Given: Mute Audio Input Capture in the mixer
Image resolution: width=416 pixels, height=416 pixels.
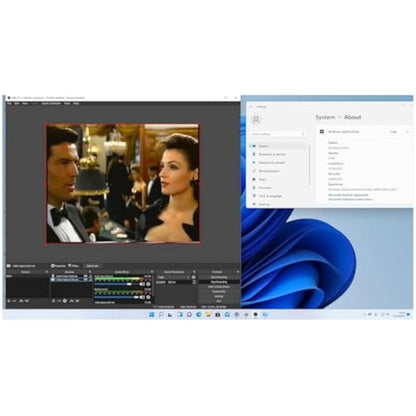Looking at the screenshot, I should click(142, 284).
